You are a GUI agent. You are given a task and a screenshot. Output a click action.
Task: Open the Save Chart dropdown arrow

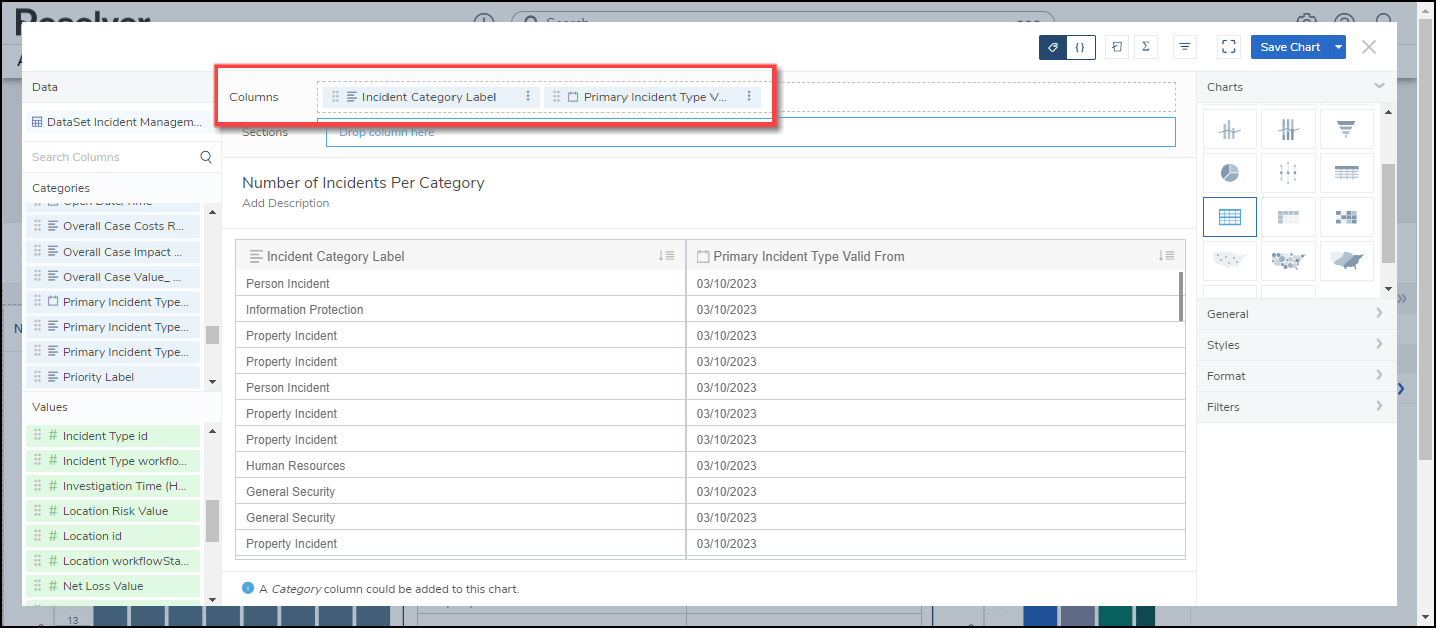pos(1338,47)
